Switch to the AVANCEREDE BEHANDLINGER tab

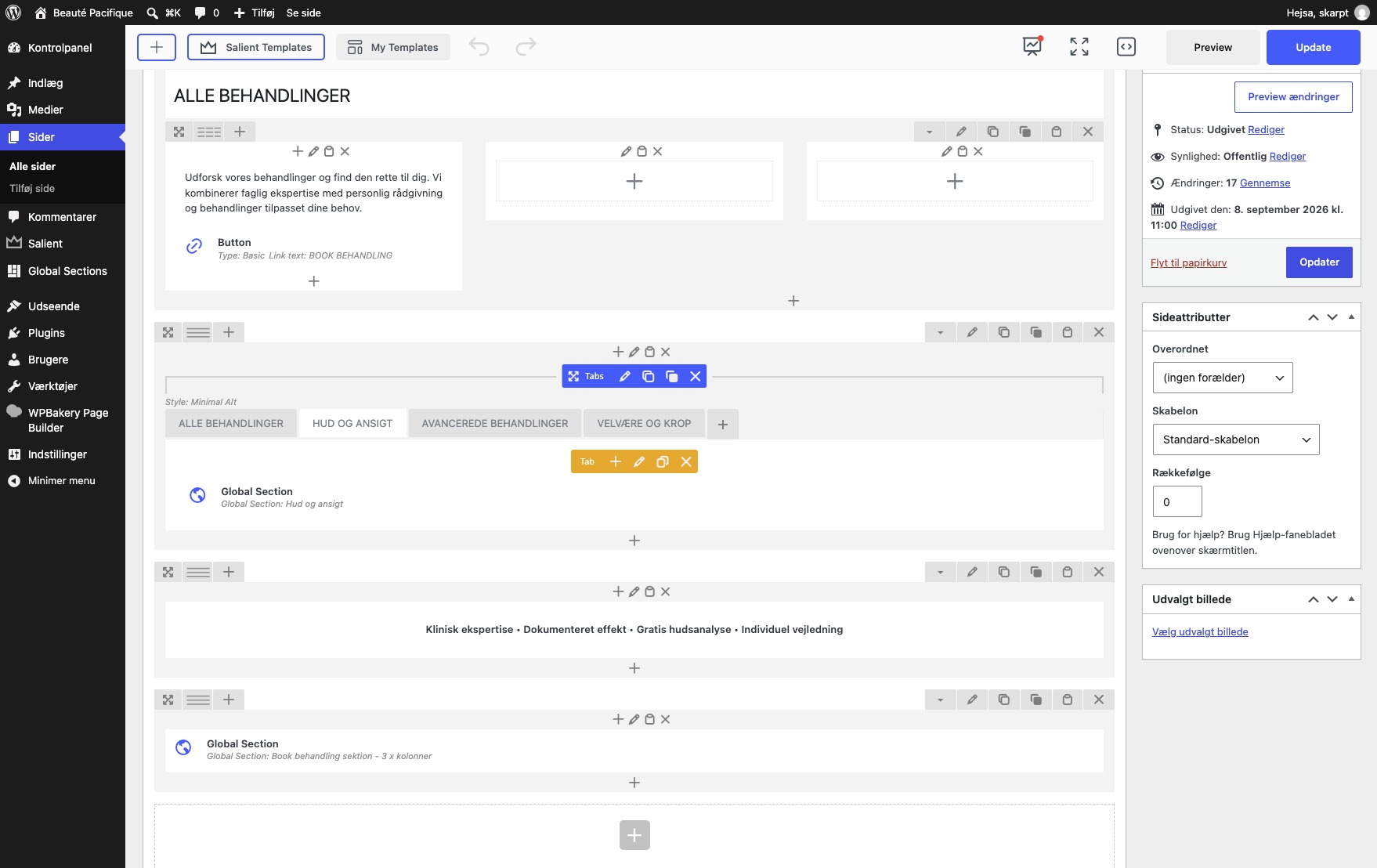point(495,424)
